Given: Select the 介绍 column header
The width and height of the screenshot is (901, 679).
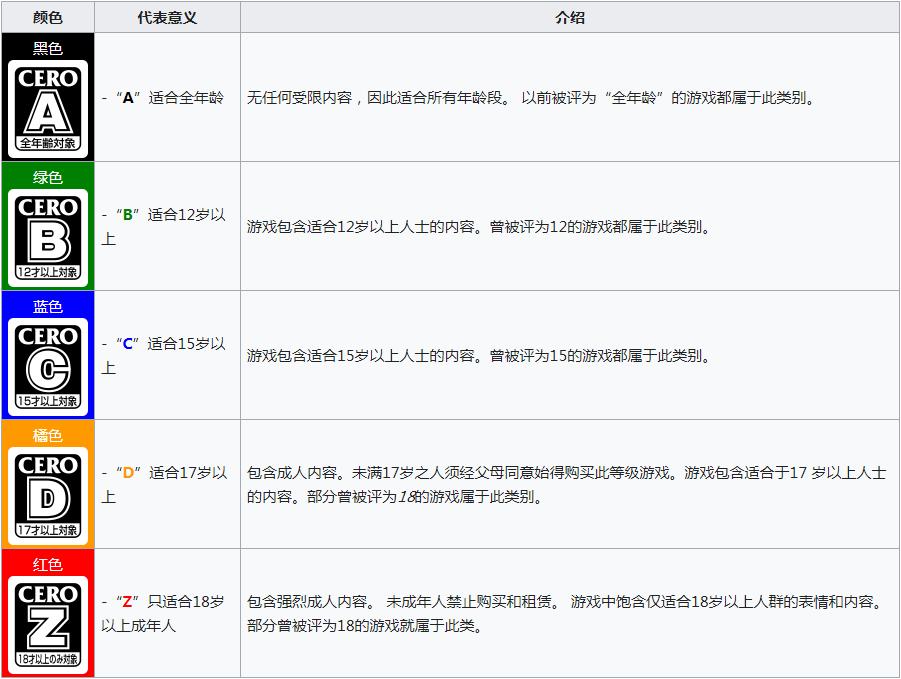Looking at the screenshot, I should click(x=568, y=16).
